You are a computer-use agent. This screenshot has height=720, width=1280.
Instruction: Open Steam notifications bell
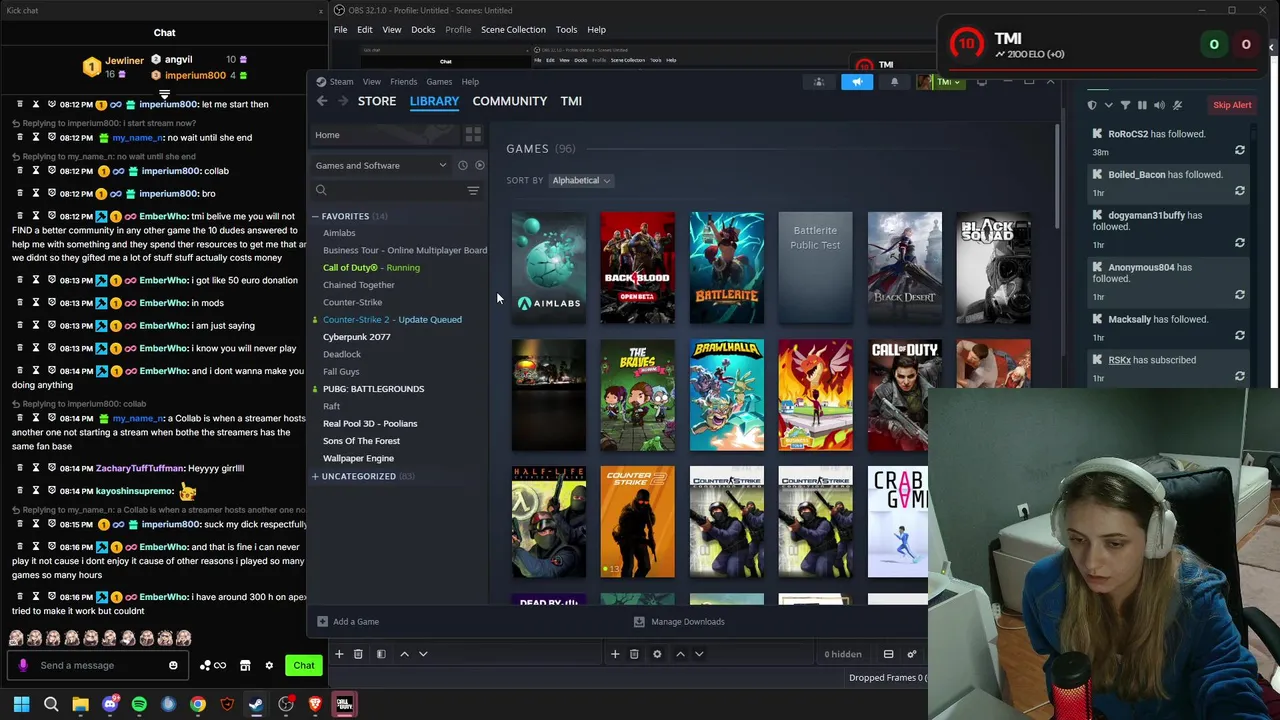(894, 82)
